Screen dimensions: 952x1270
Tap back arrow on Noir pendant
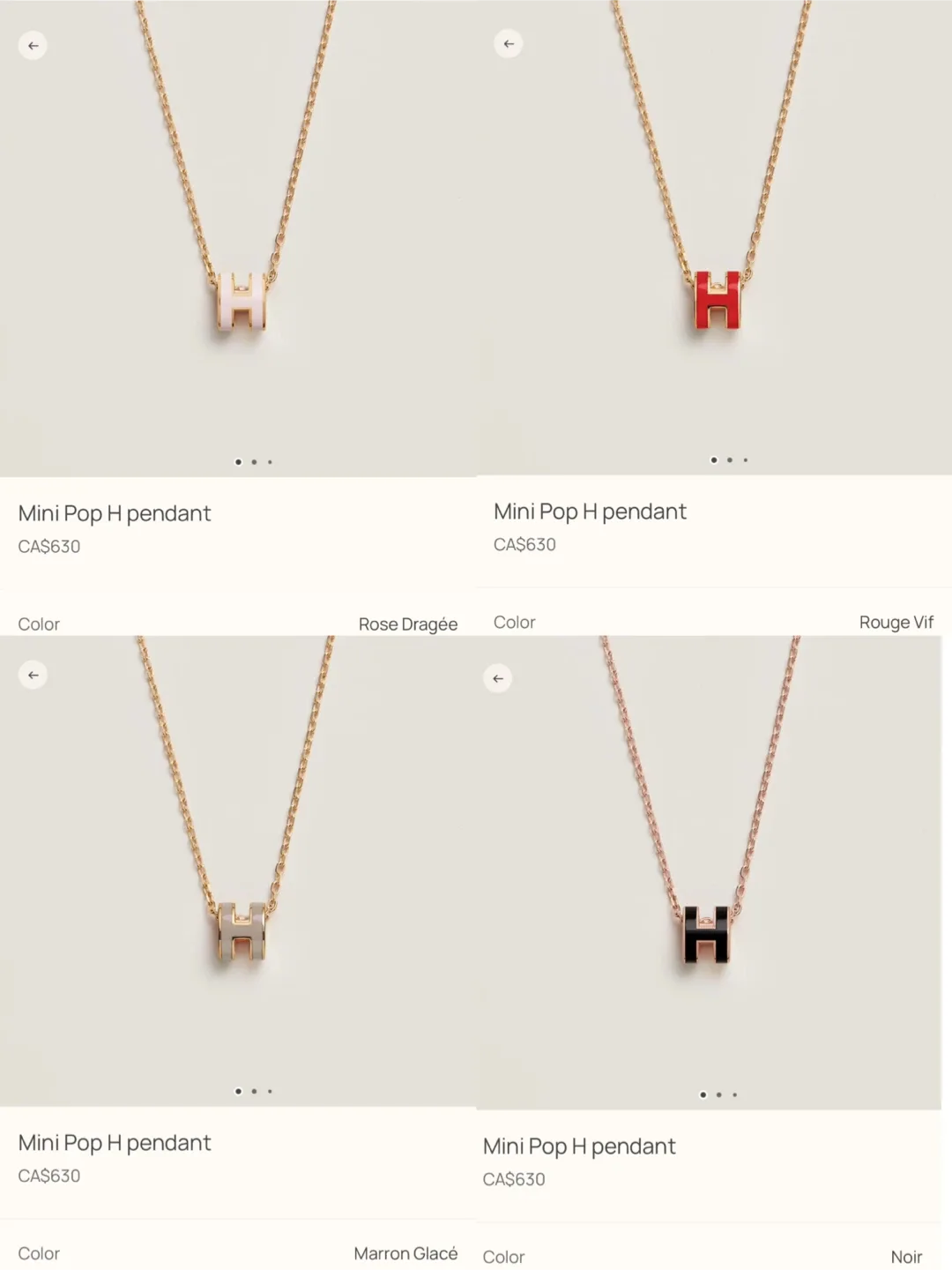[x=498, y=679]
